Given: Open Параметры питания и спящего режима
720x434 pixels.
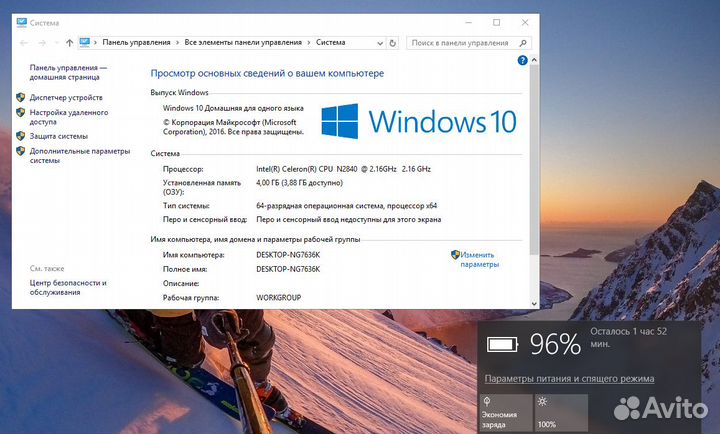Looking at the screenshot, I should click(x=569, y=379).
